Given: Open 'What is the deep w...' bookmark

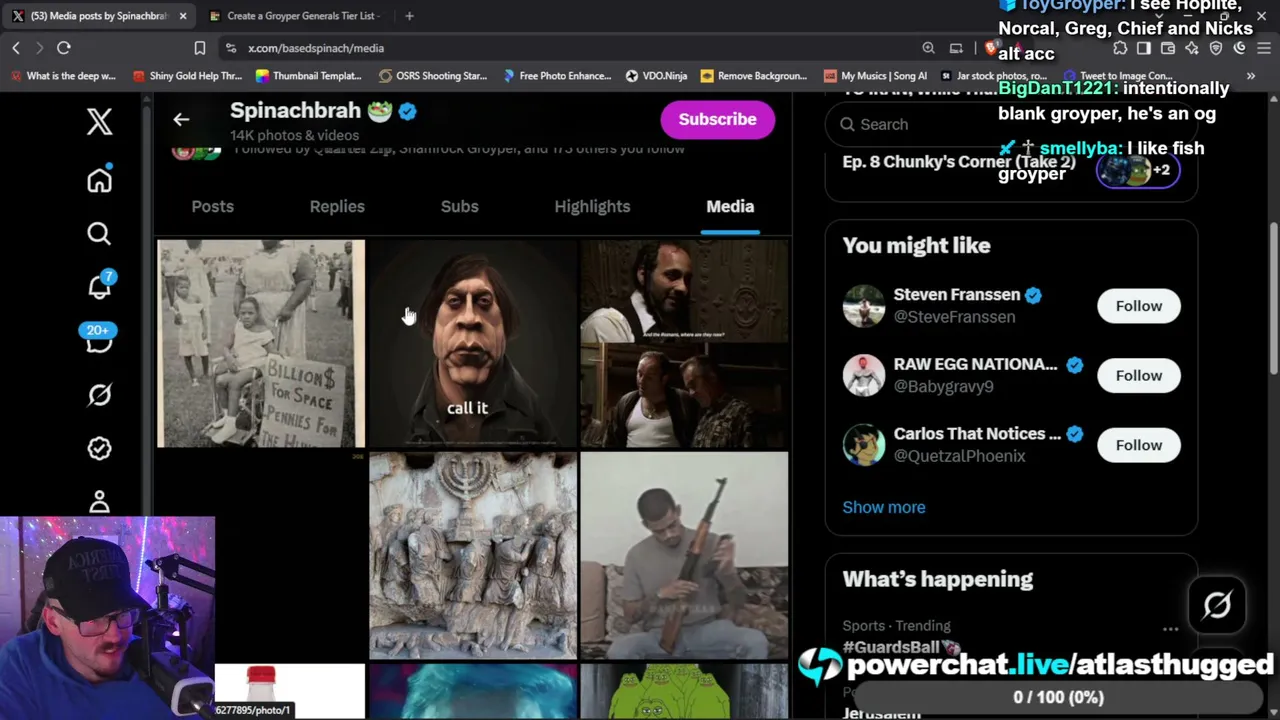Looking at the screenshot, I should pos(63,76).
